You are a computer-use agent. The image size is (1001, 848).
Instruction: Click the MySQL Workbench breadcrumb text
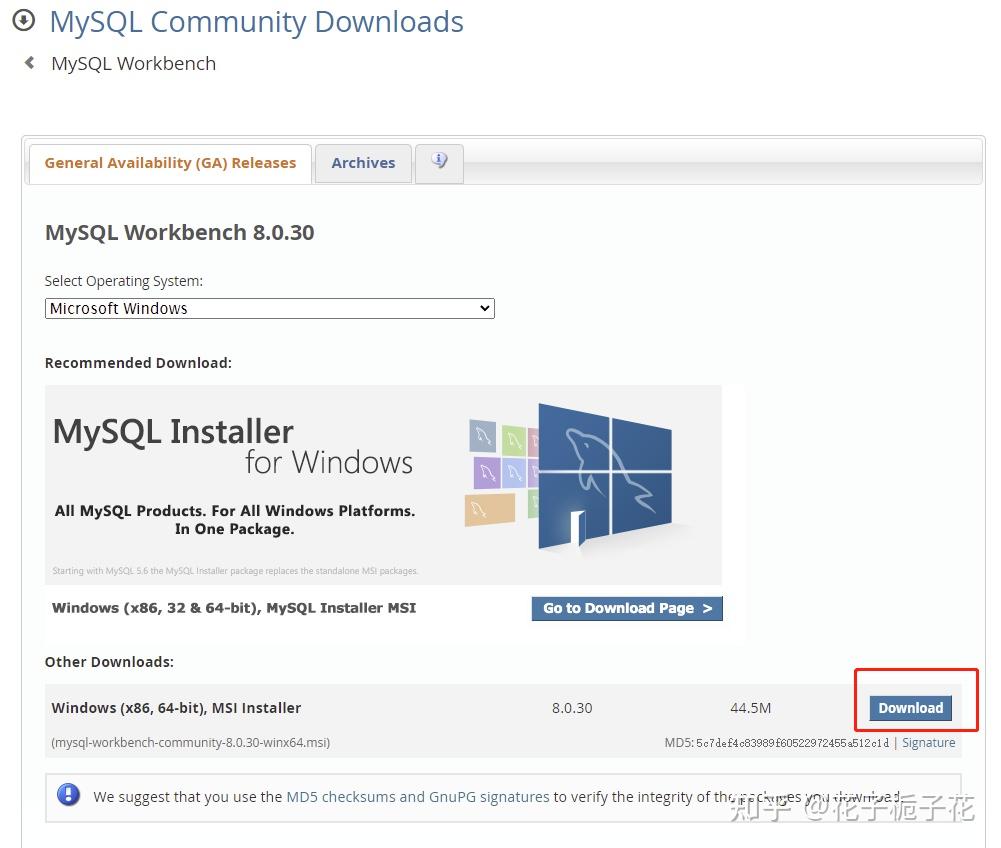tap(133, 62)
